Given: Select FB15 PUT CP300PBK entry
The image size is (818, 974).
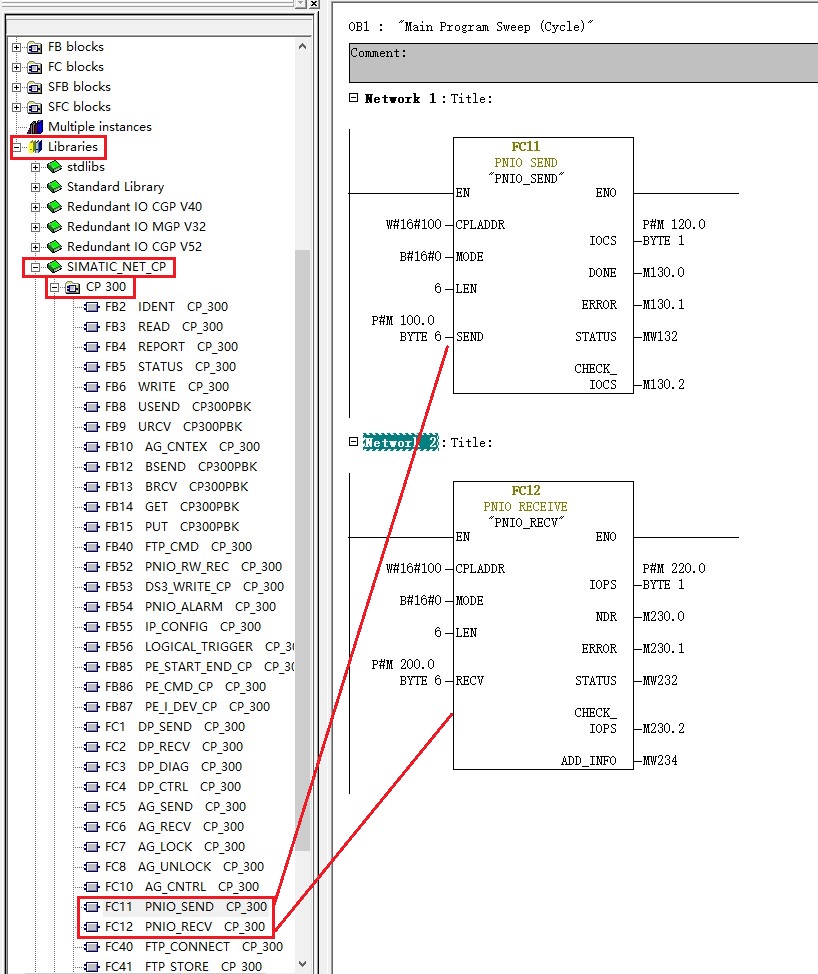Looking at the screenshot, I should 172,527.
